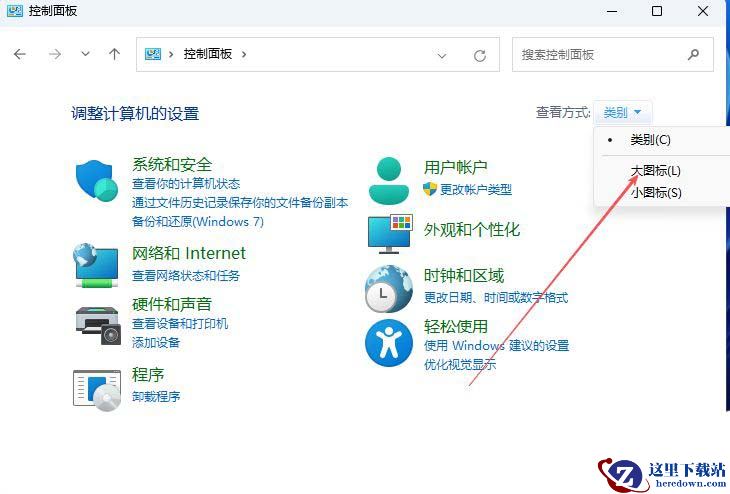The height and width of the screenshot is (494, 730).
Task: Click the 搜索控制面板 search field
Action: tap(600, 55)
